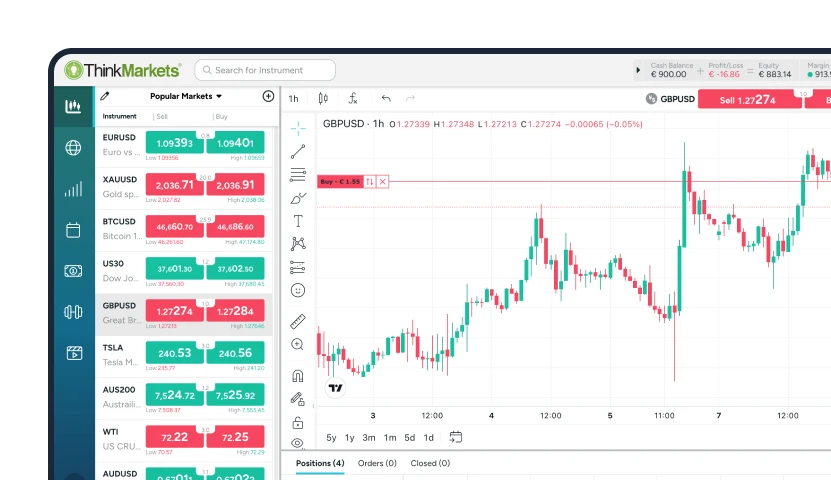This screenshot has width=831, height=480.
Task: Switch to the Closed (0) tab
Action: 430,463
